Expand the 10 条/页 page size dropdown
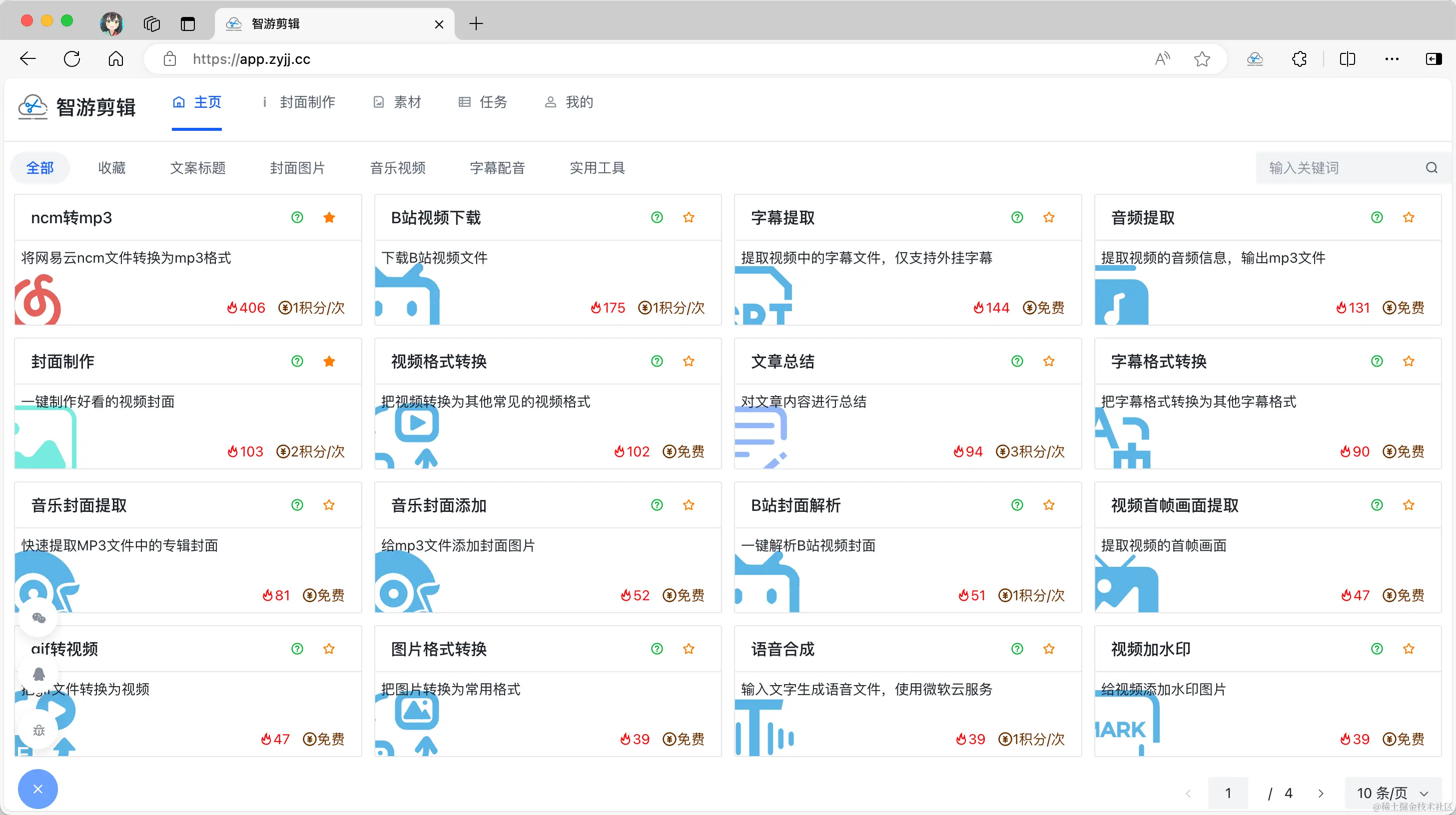The height and width of the screenshot is (815, 1456). (1392, 793)
